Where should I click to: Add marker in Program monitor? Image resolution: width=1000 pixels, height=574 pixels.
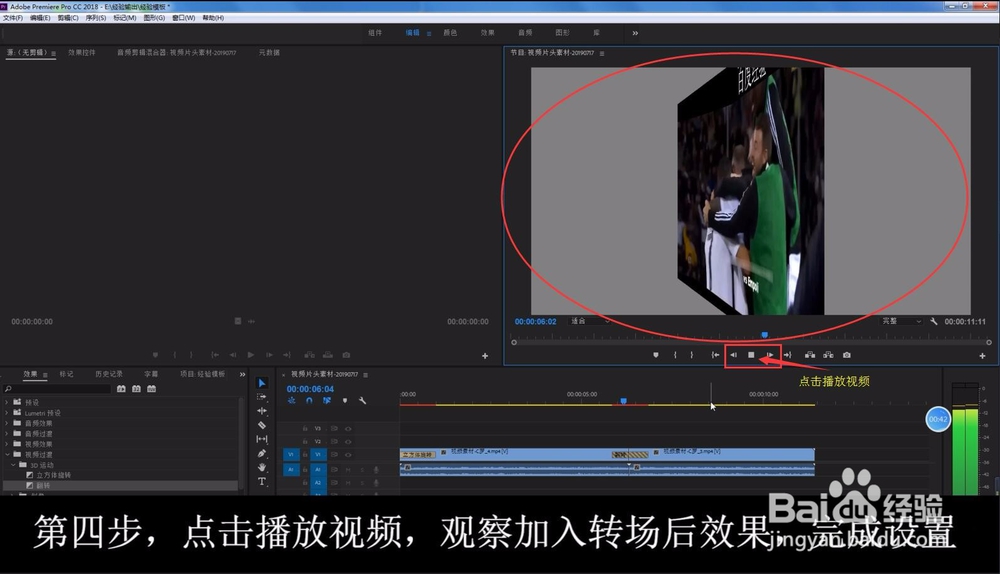point(656,355)
